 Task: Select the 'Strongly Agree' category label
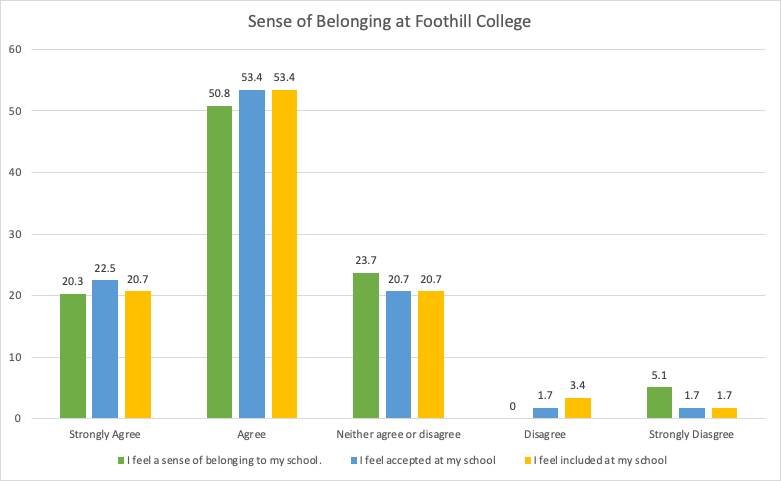tap(105, 435)
